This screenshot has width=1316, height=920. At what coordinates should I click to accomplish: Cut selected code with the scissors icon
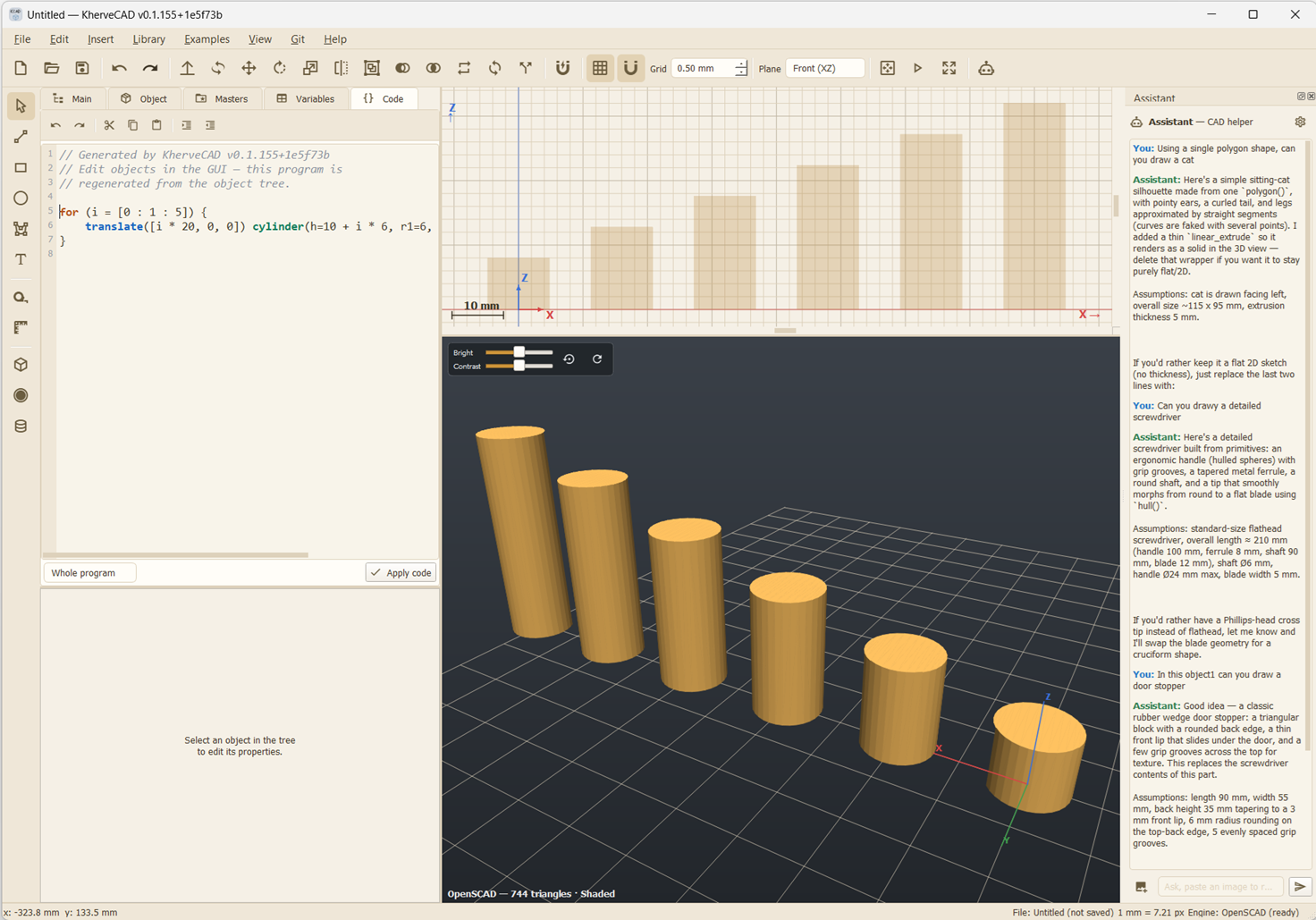pos(109,126)
